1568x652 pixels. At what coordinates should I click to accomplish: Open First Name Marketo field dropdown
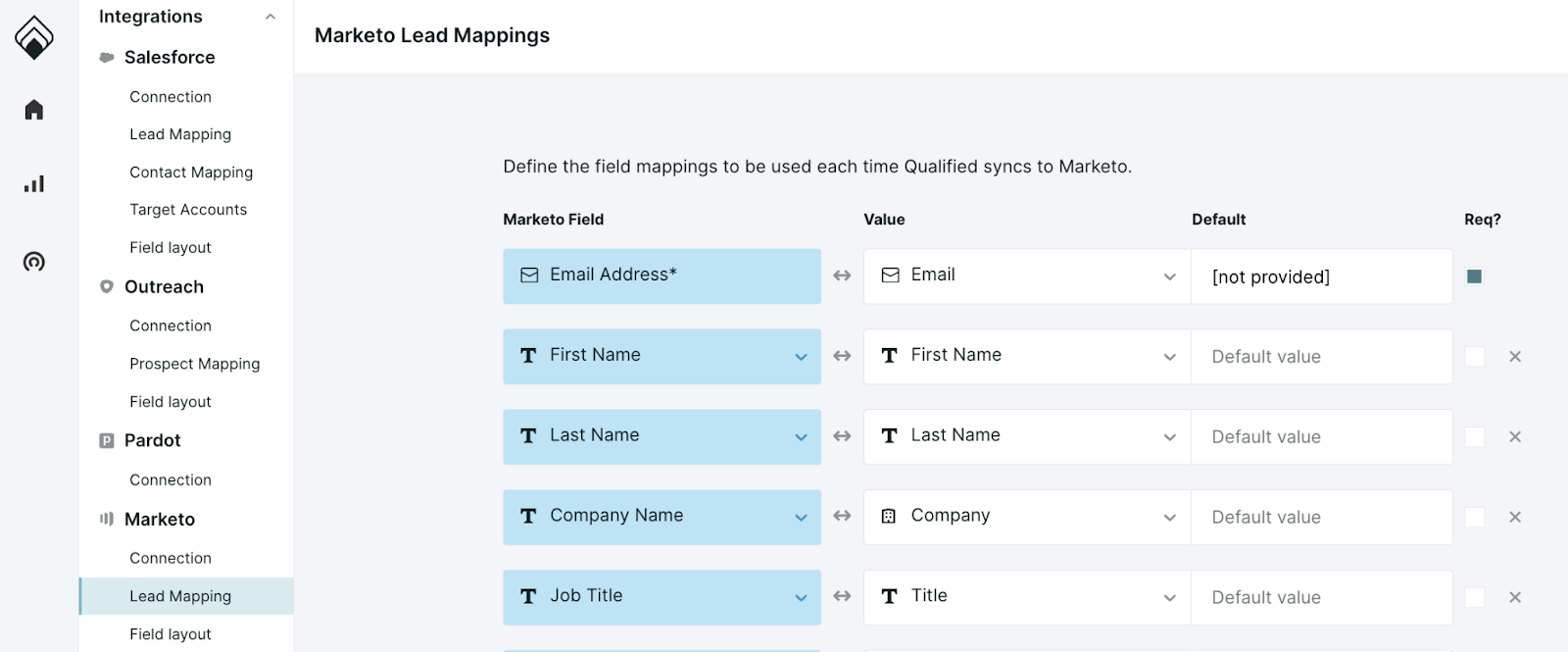(801, 357)
